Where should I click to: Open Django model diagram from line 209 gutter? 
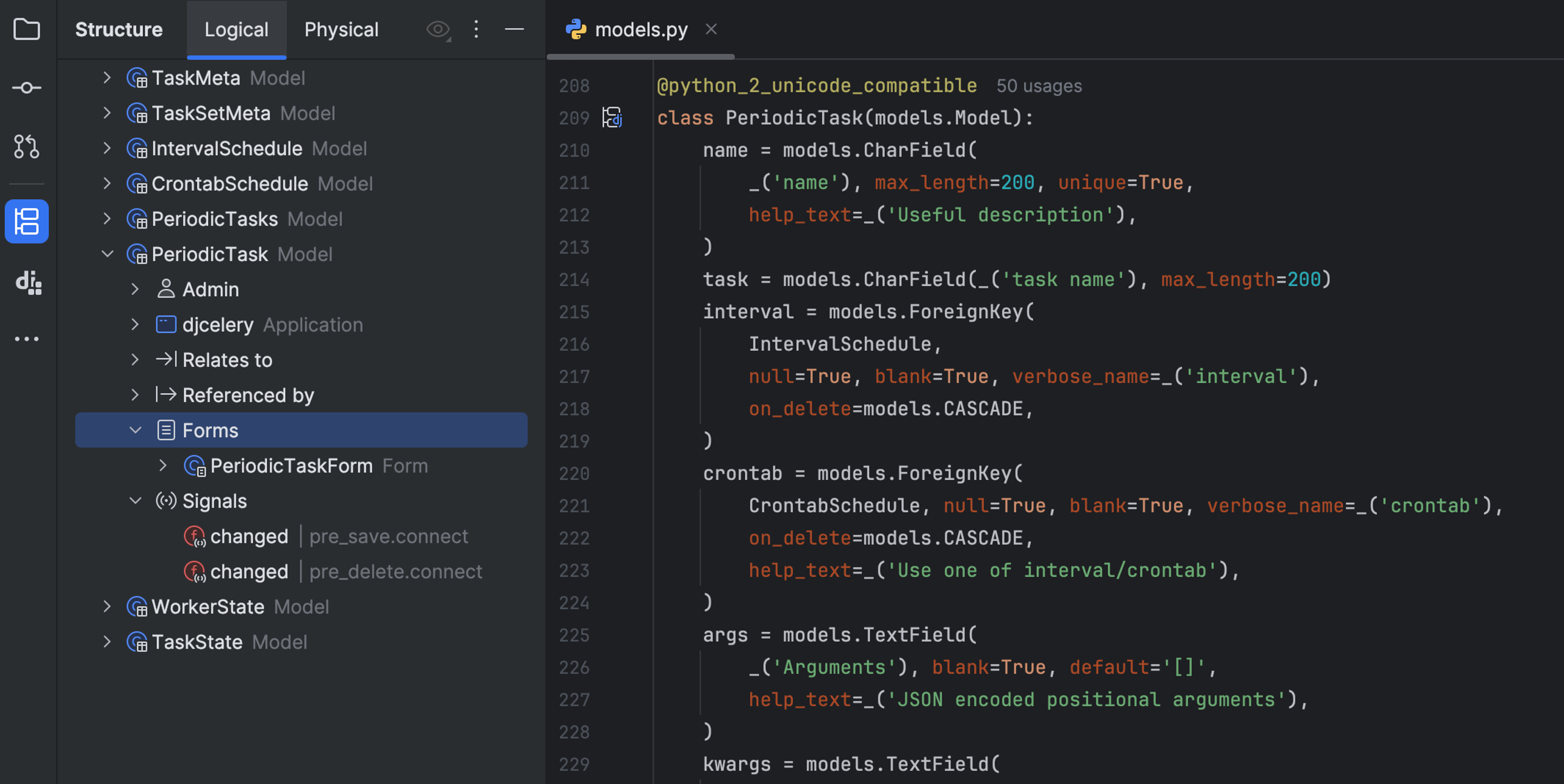[612, 118]
